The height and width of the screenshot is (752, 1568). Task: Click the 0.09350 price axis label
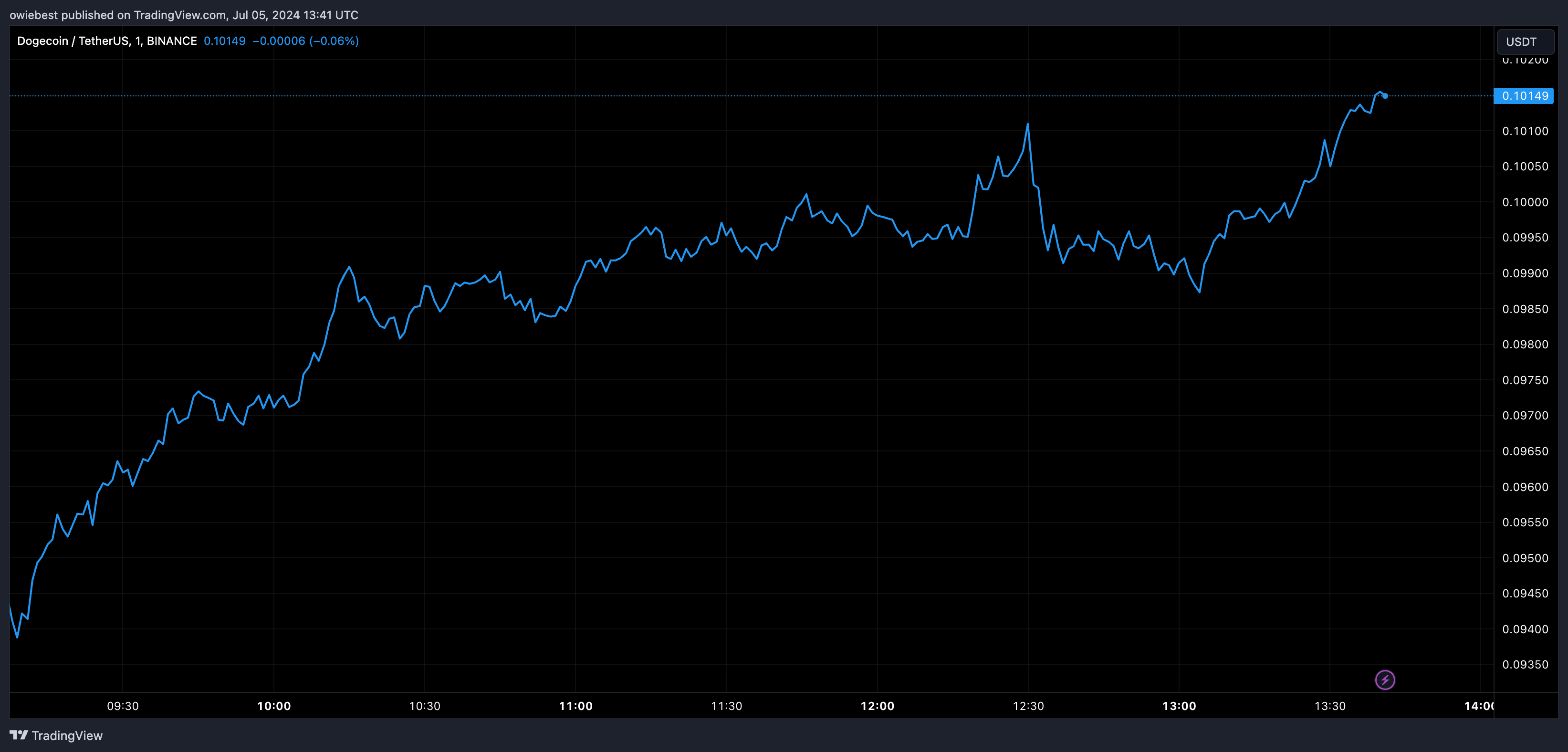tap(1525, 665)
